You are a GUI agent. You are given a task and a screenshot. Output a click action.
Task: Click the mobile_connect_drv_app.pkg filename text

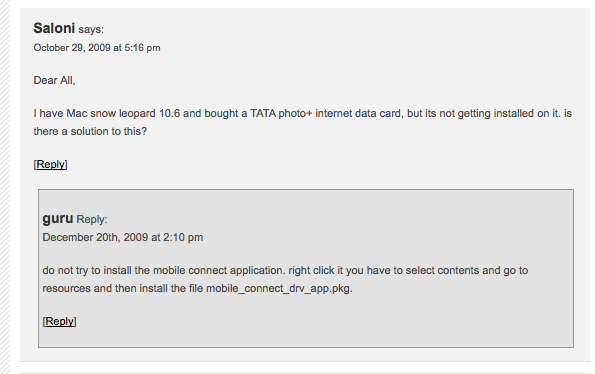[x=279, y=289]
